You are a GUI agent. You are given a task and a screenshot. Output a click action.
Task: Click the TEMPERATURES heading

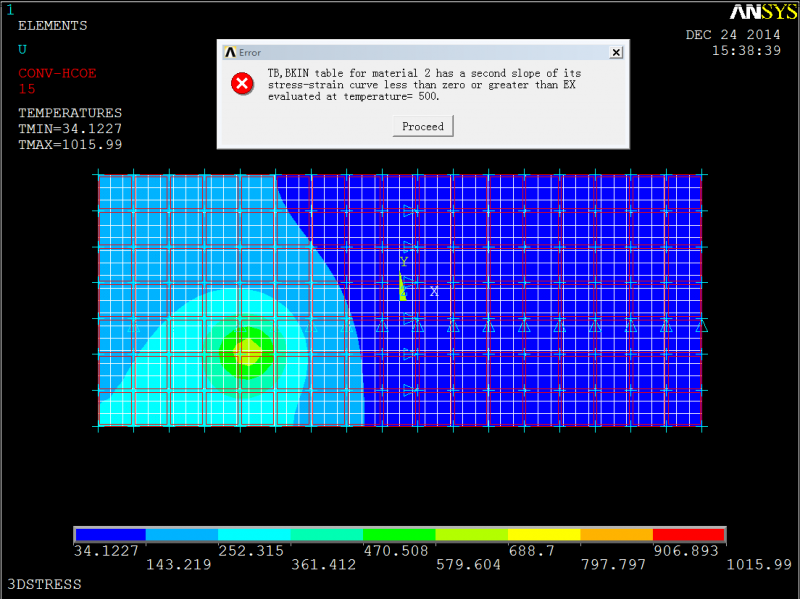point(70,113)
